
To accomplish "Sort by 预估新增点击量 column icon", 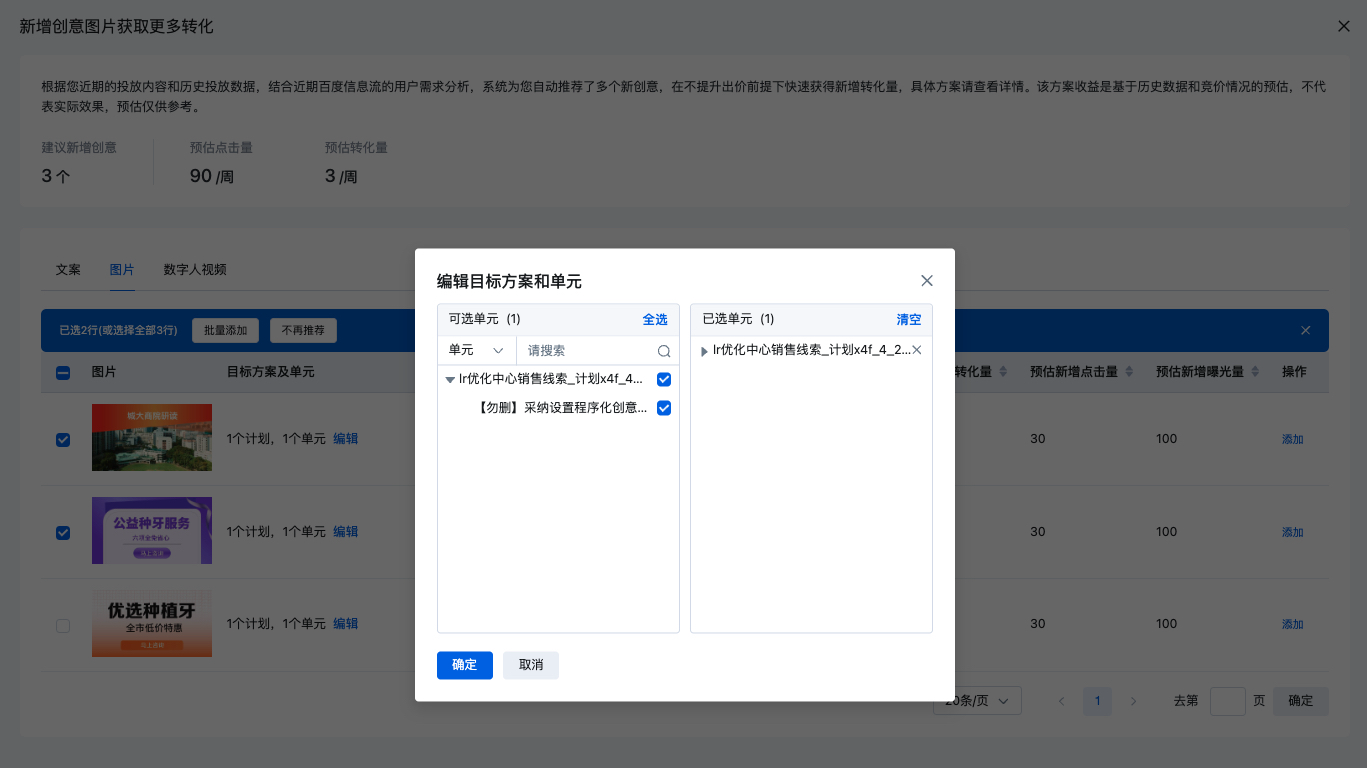I will pyautogui.click(x=1129, y=372).
